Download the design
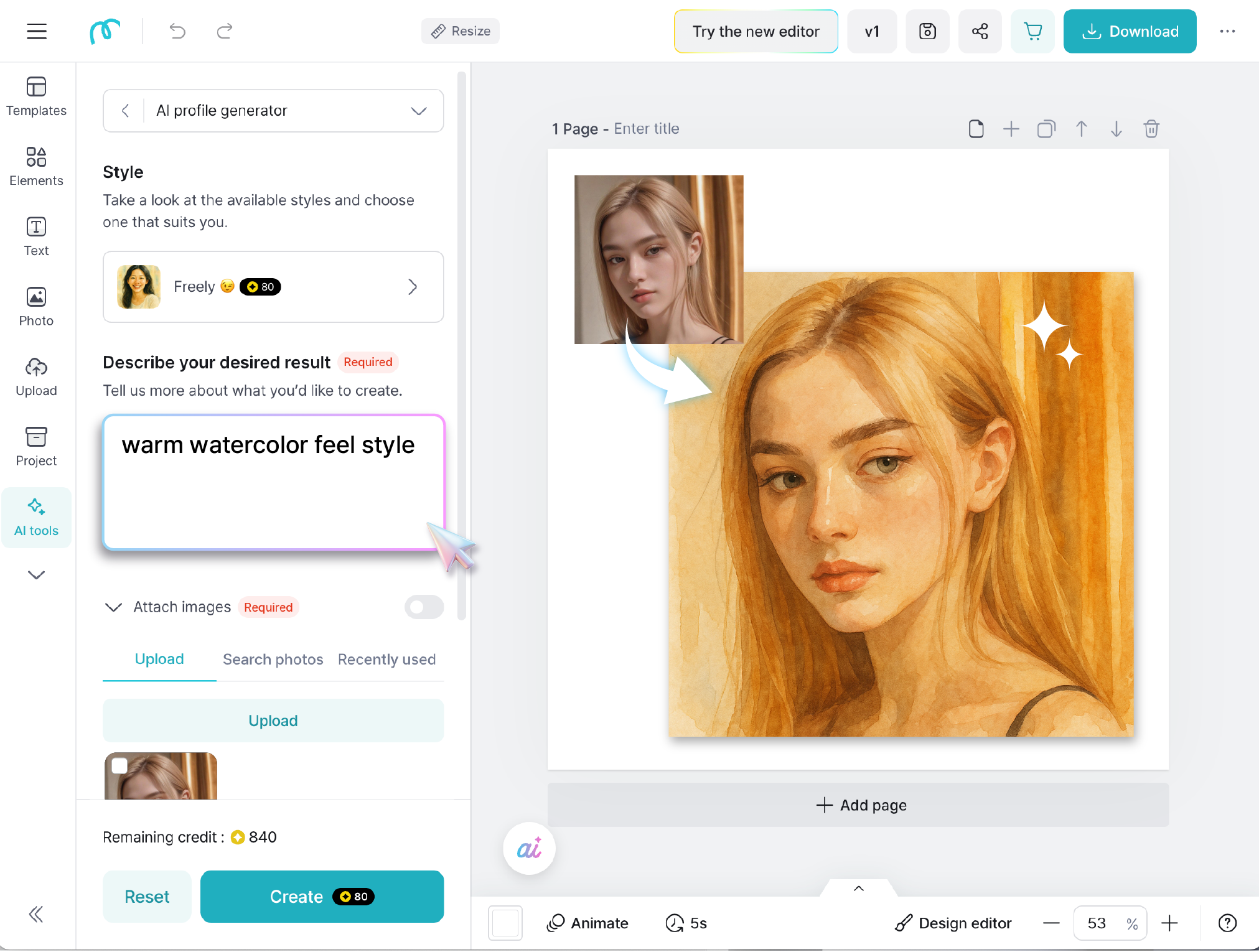 pos(1130,31)
